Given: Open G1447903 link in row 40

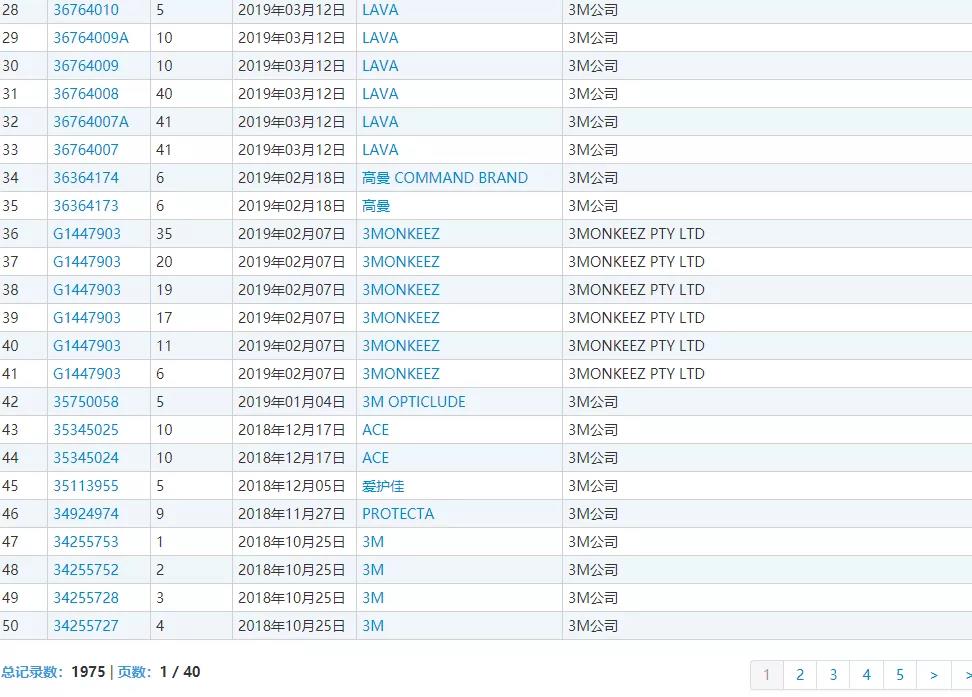Looking at the screenshot, I should [87, 345].
